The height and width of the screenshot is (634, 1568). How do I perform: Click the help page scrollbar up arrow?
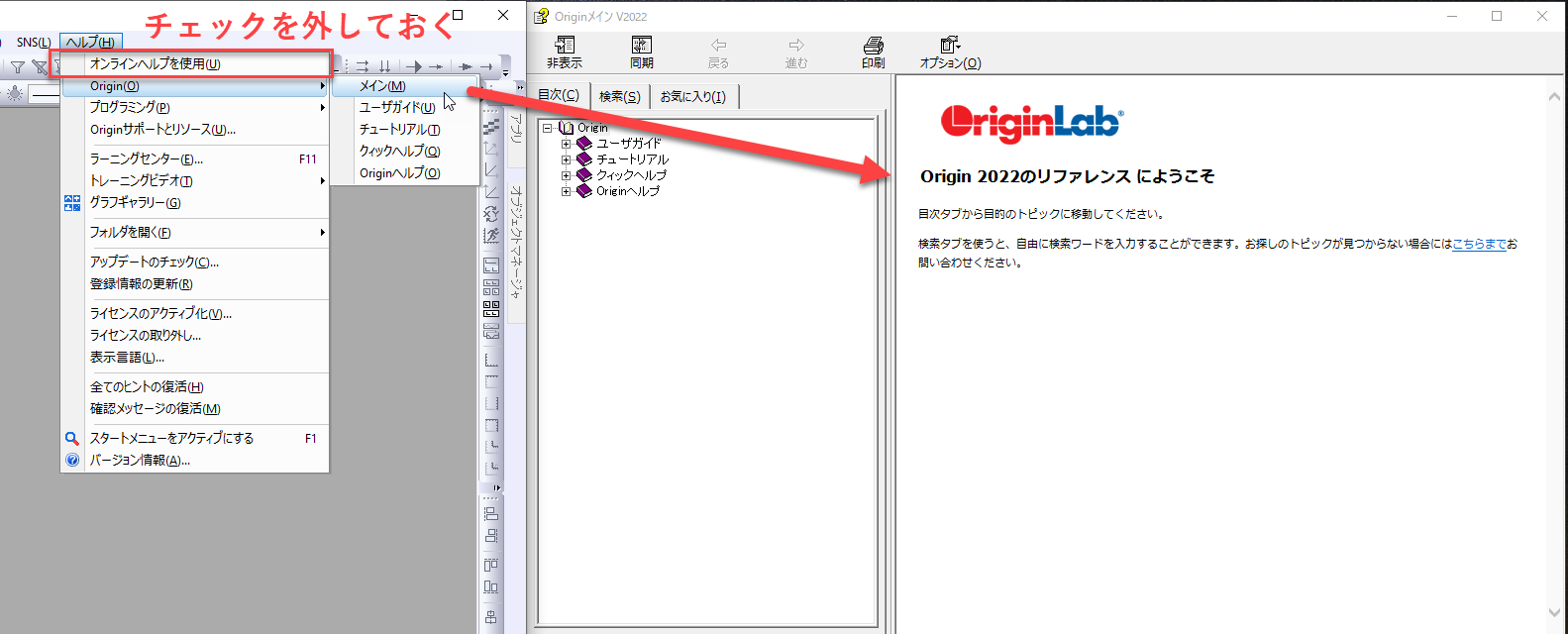click(1554, 97)
